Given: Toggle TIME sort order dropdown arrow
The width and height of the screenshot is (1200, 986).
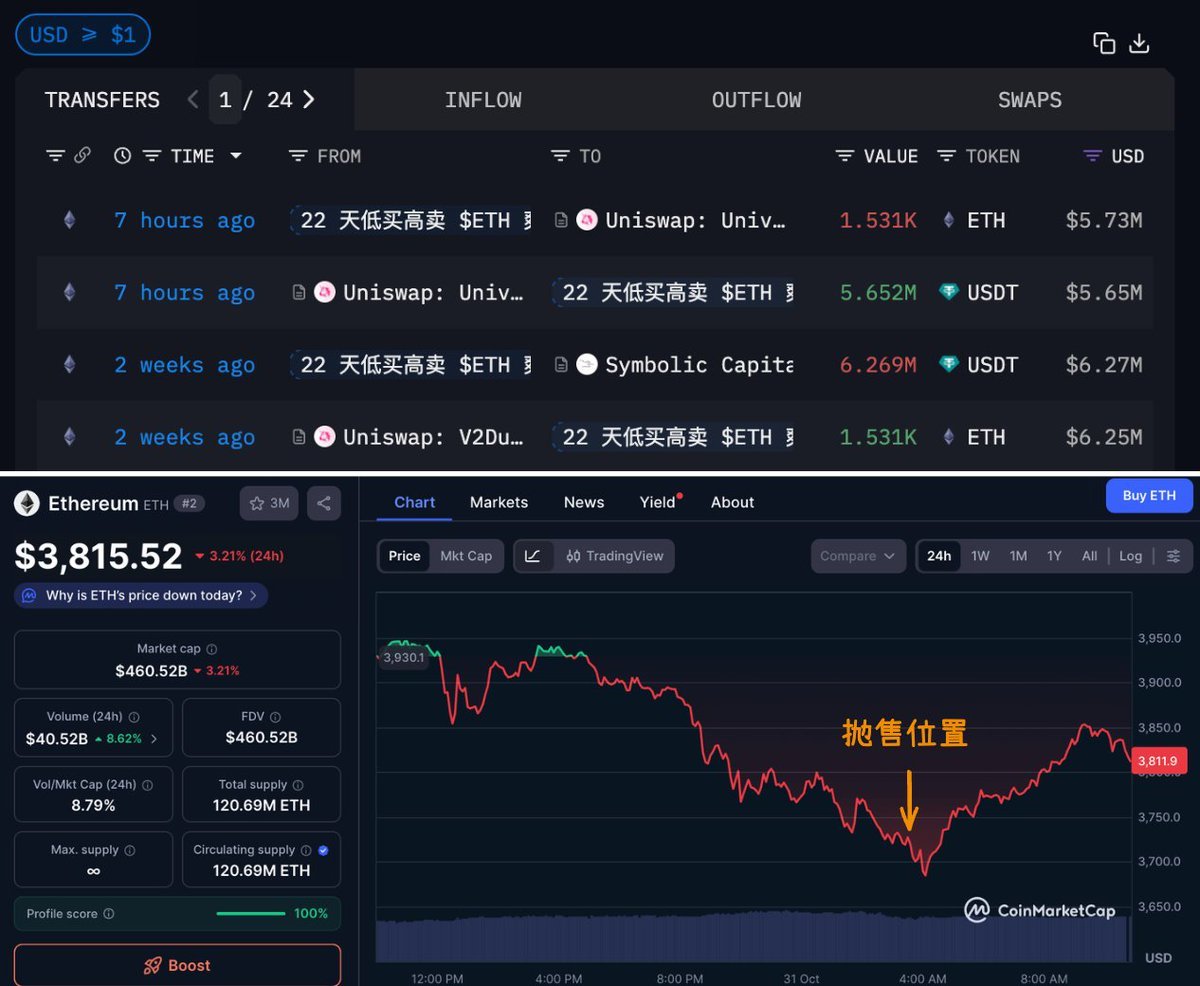Looking at the screenshot, I should click(x=236, y=156).
